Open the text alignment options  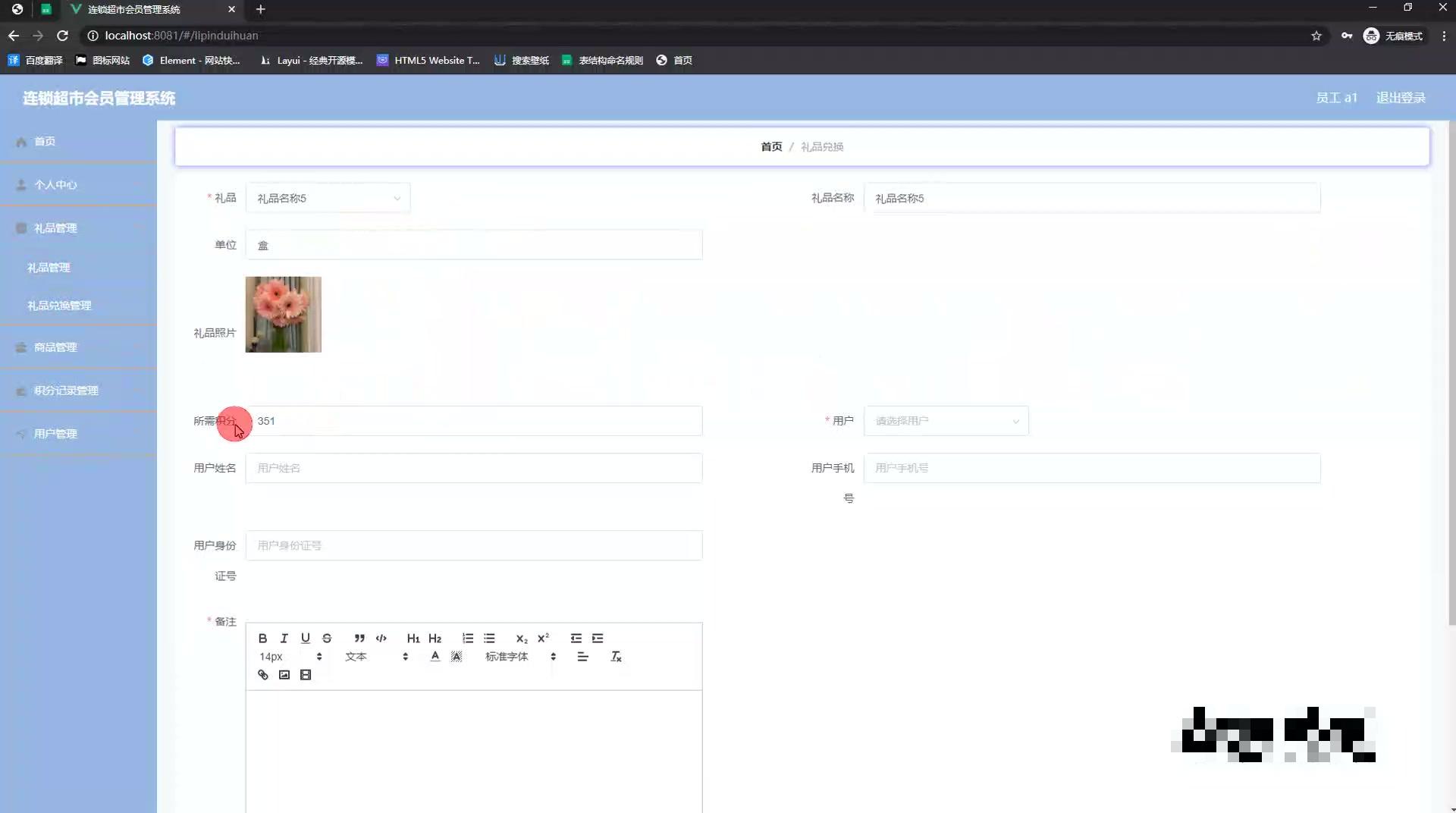[582, 656]
